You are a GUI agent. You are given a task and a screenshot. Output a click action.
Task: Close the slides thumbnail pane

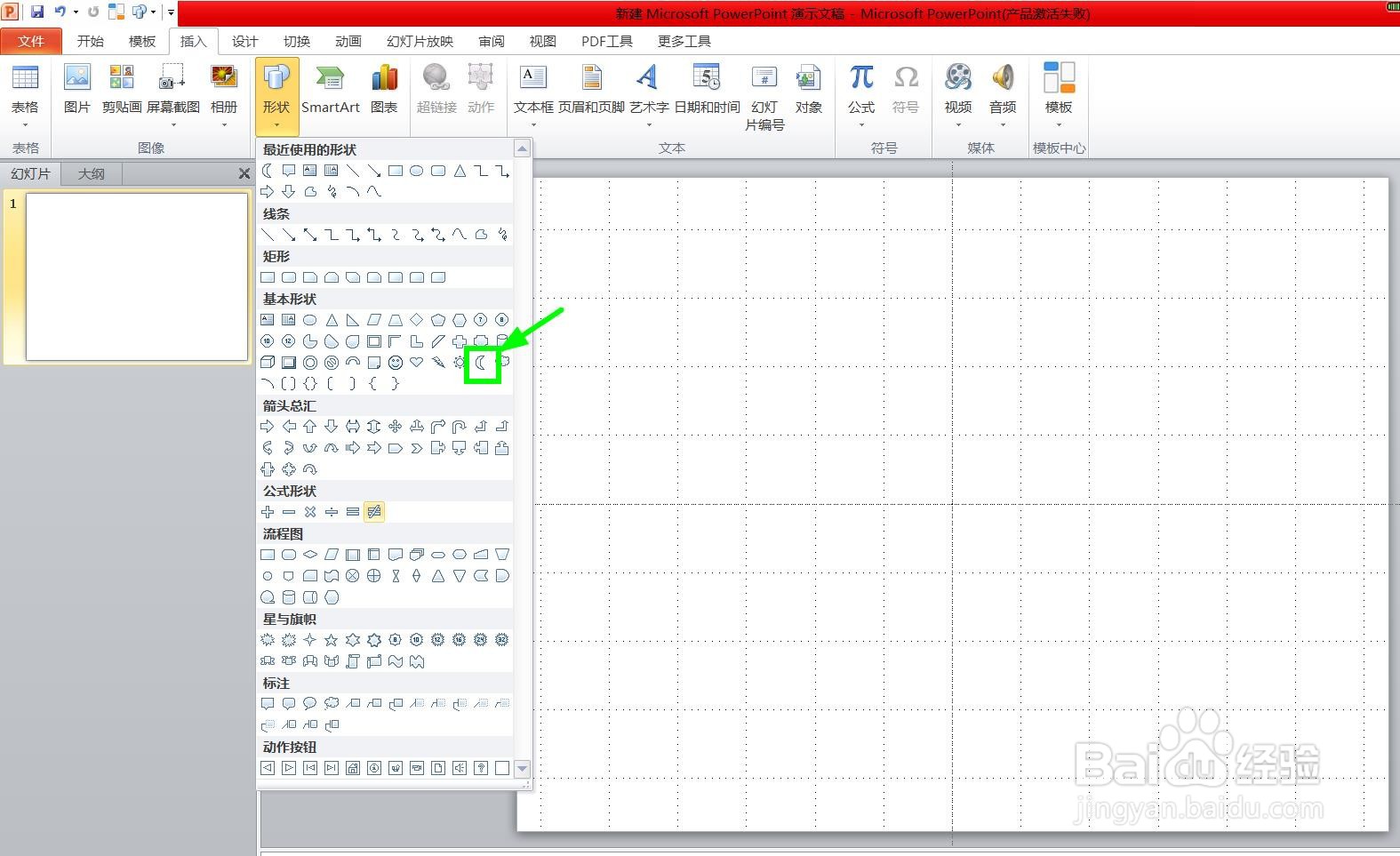(x=244, y=173)
